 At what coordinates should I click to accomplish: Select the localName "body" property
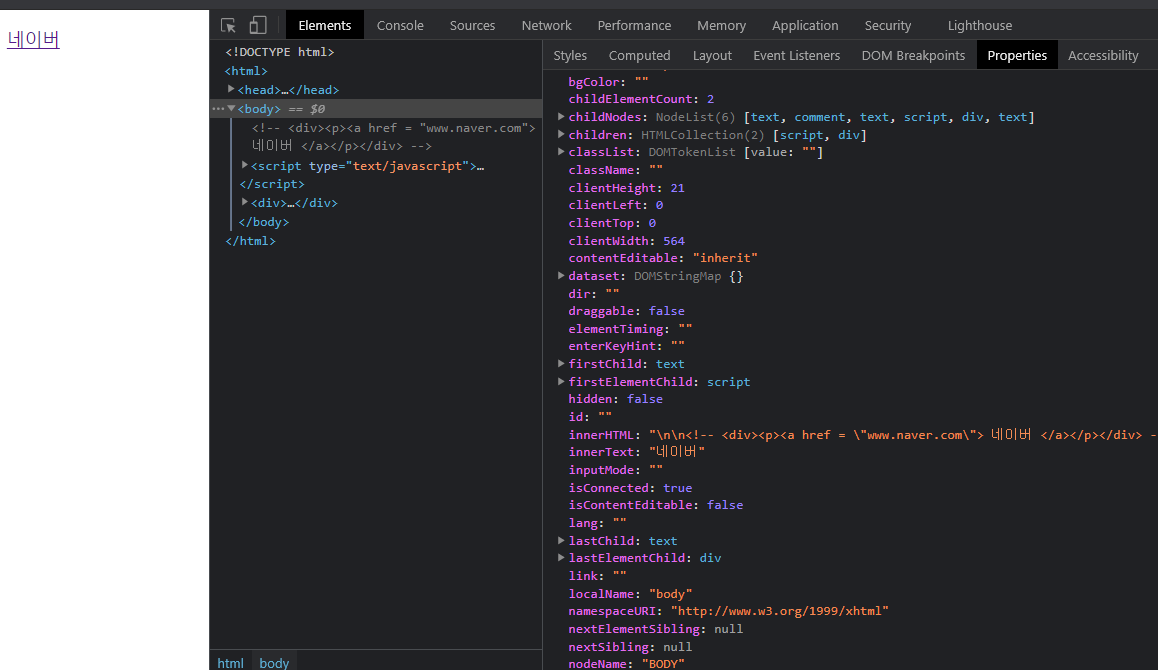coord(630,593)
